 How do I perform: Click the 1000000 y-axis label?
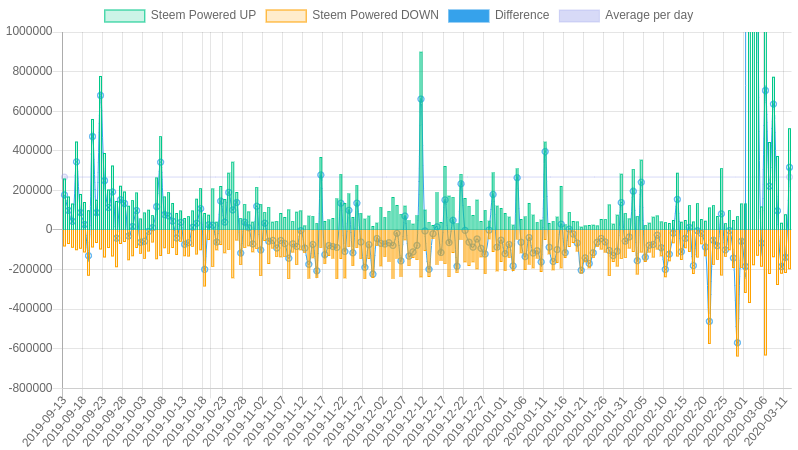pos(29,32)
